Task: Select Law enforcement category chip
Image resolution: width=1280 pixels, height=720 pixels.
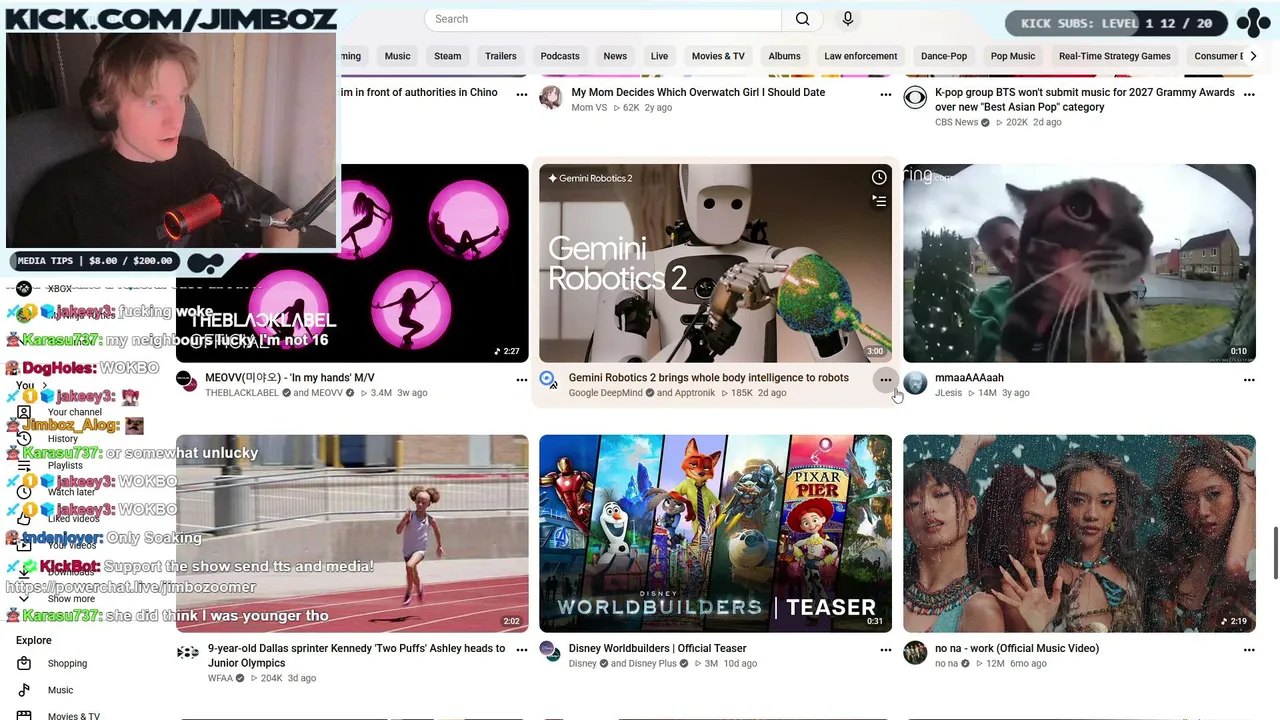Action: pos(861,56)
